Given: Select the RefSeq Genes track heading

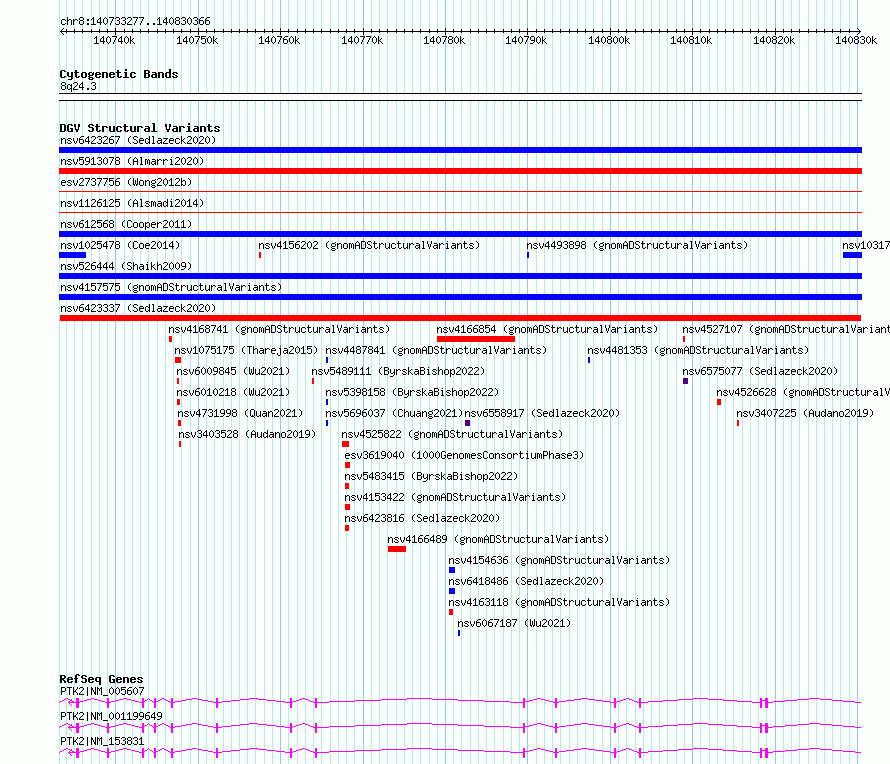Looking at the screenshot, I should coord(101,679).
